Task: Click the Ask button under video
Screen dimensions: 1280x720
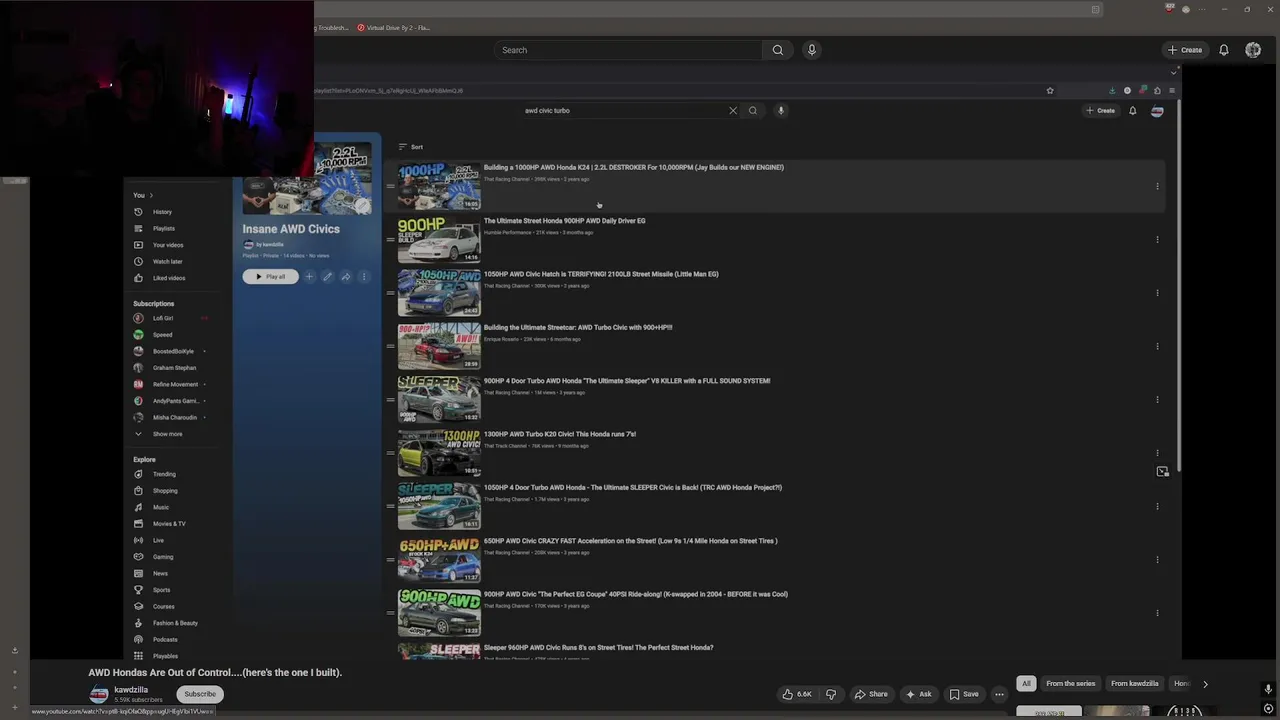Action: (918, 694)
